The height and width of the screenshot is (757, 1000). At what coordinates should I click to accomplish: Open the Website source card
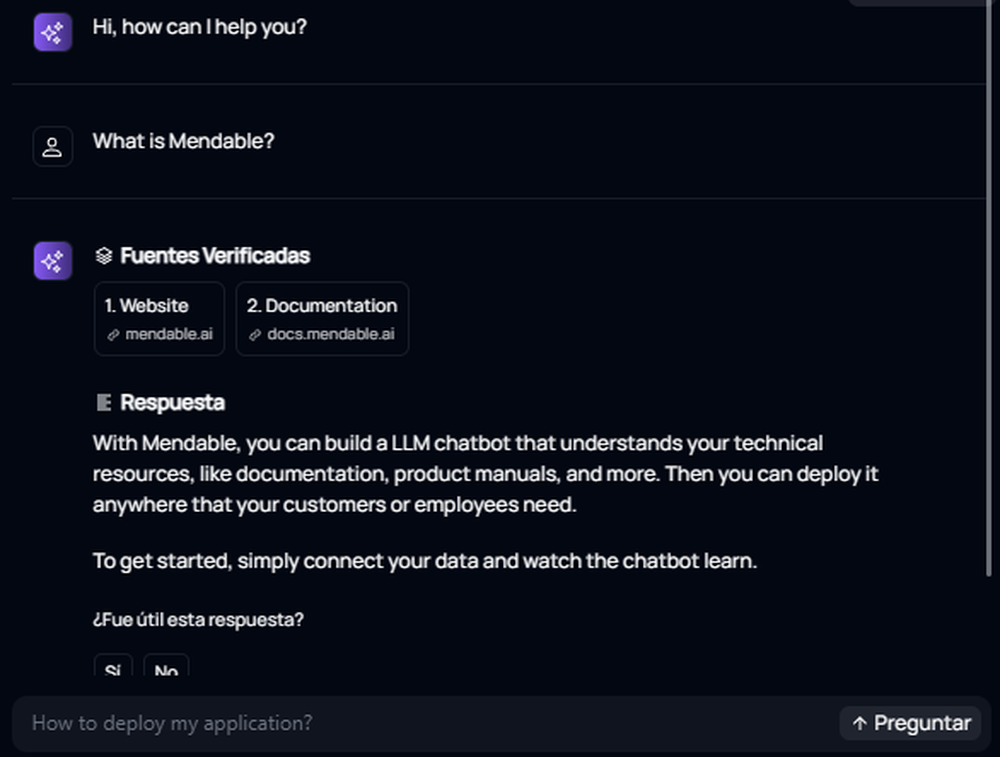[x=159, y=319]
